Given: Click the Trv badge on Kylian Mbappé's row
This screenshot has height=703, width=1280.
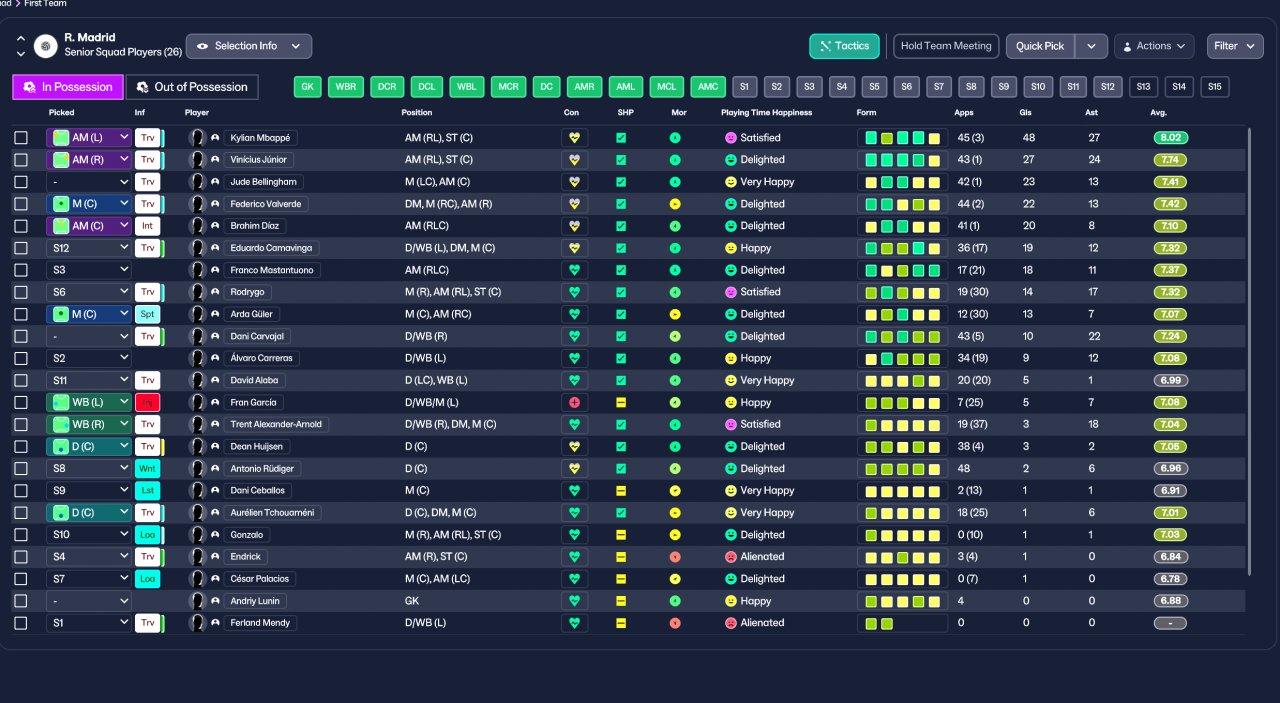Looking at the screenshot, I should click(148, 138).
